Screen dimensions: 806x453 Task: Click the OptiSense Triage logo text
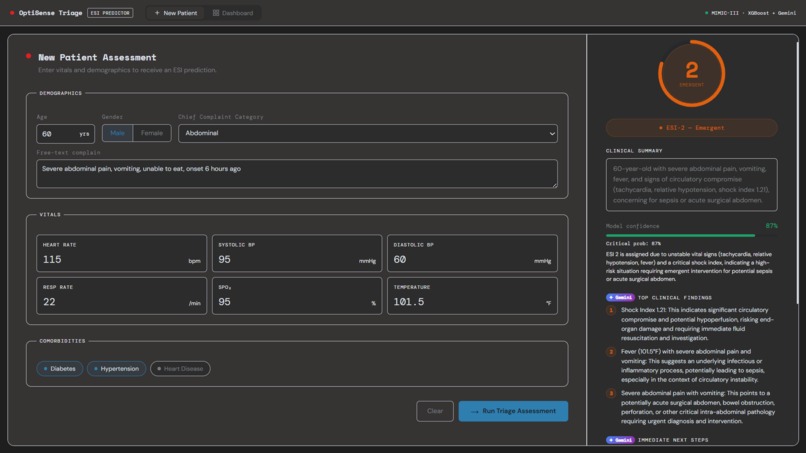click(x=50, y=13)
